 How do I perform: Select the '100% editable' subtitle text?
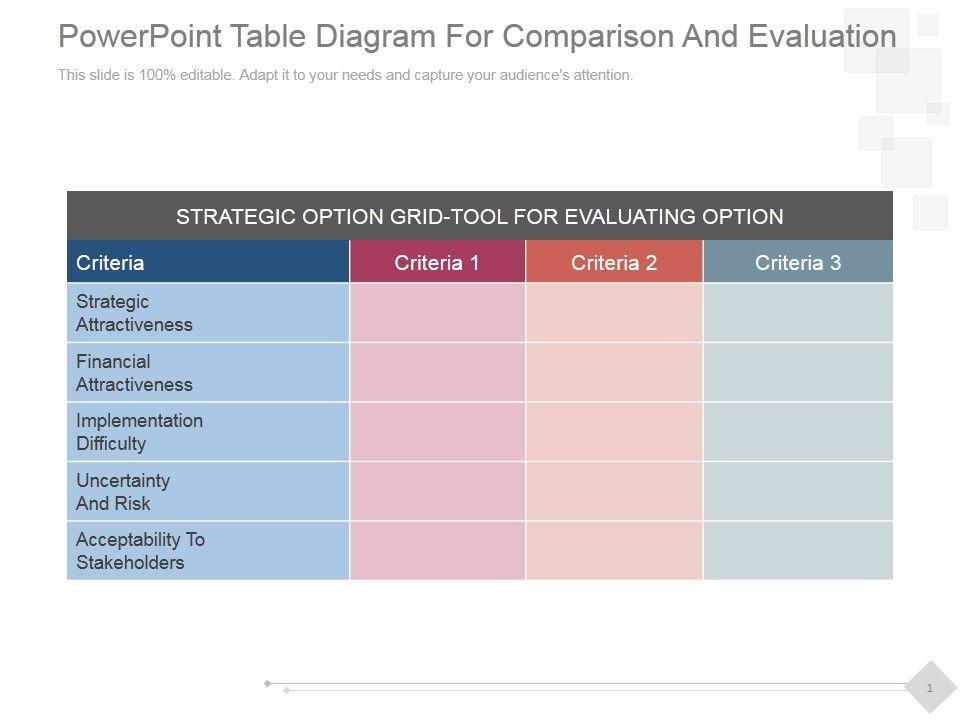click(345, 75)
